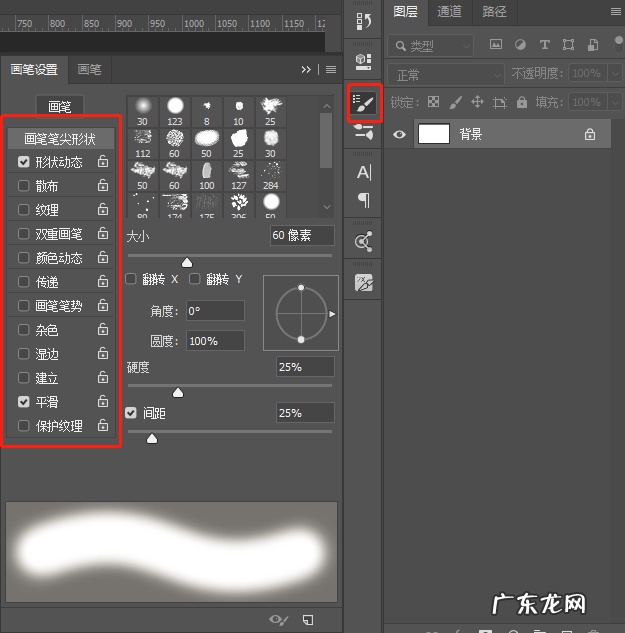This screenshot has width=625, height=633.
Task: Switch to the Brush Settings (画笔设置) tab
Action: (34, 69)
